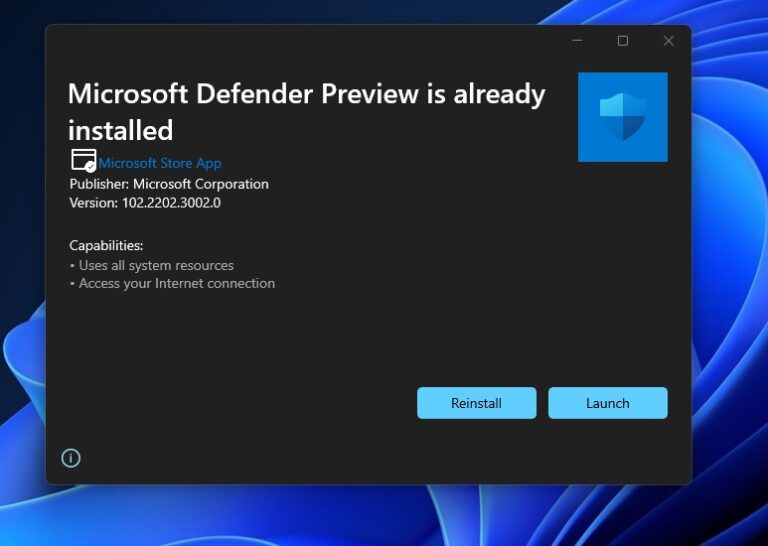Launch Microsoft Defender Preview
Viewport: 768px width, 546px height.
[x=608, y=403]
